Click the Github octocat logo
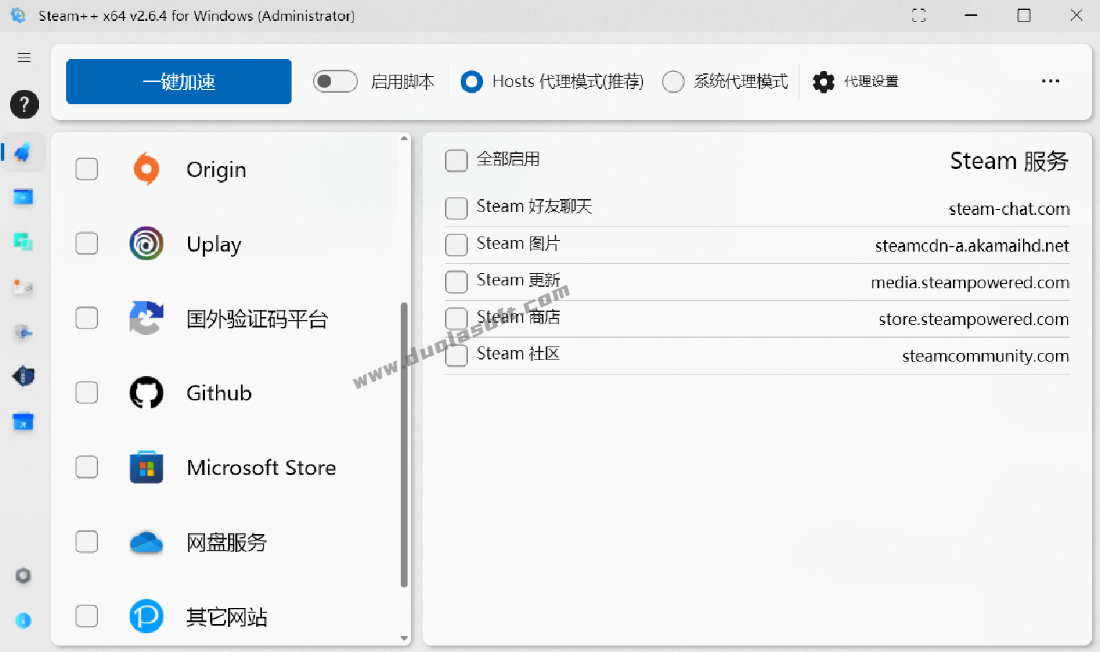This screenshot has width=1100, height=652. click(x=146, y=392)
